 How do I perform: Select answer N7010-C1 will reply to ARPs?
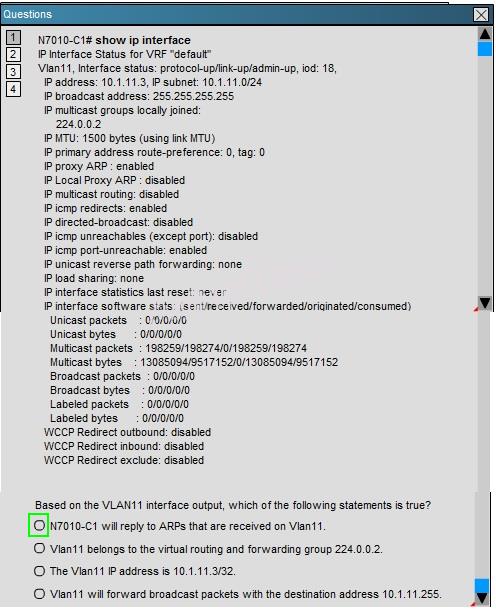39,525
